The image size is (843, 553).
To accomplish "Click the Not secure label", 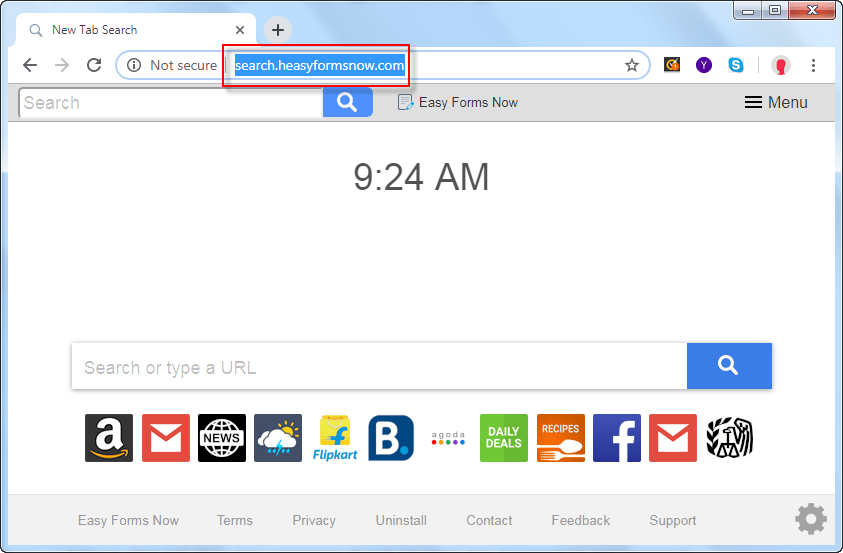I will pyautogui.click(x=183, y=65).
